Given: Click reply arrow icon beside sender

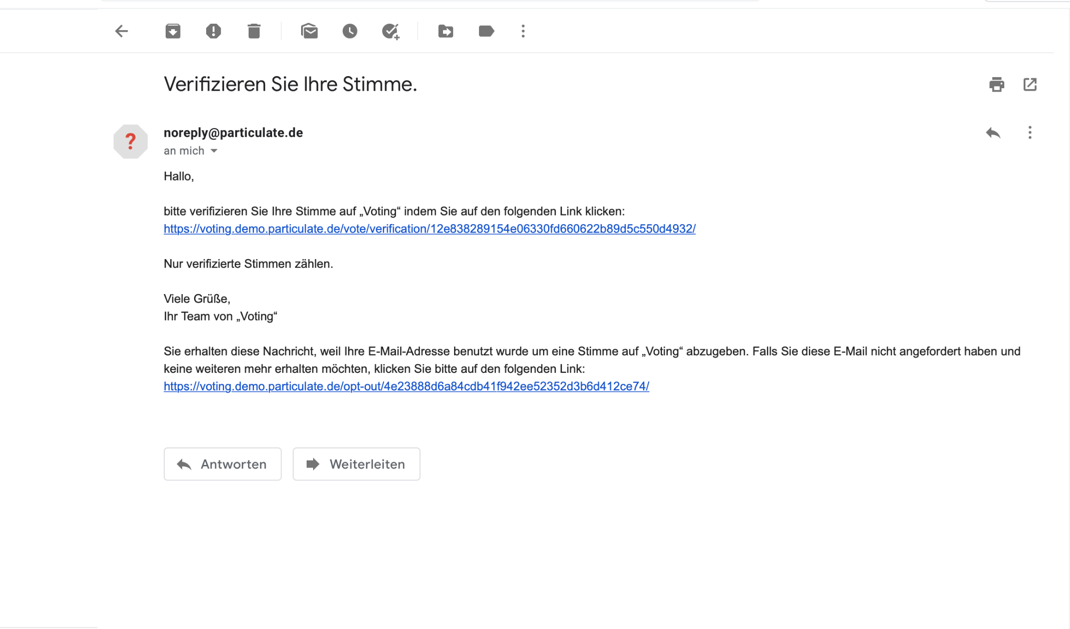Looking at the screenshot, I should tap(993, 133).
